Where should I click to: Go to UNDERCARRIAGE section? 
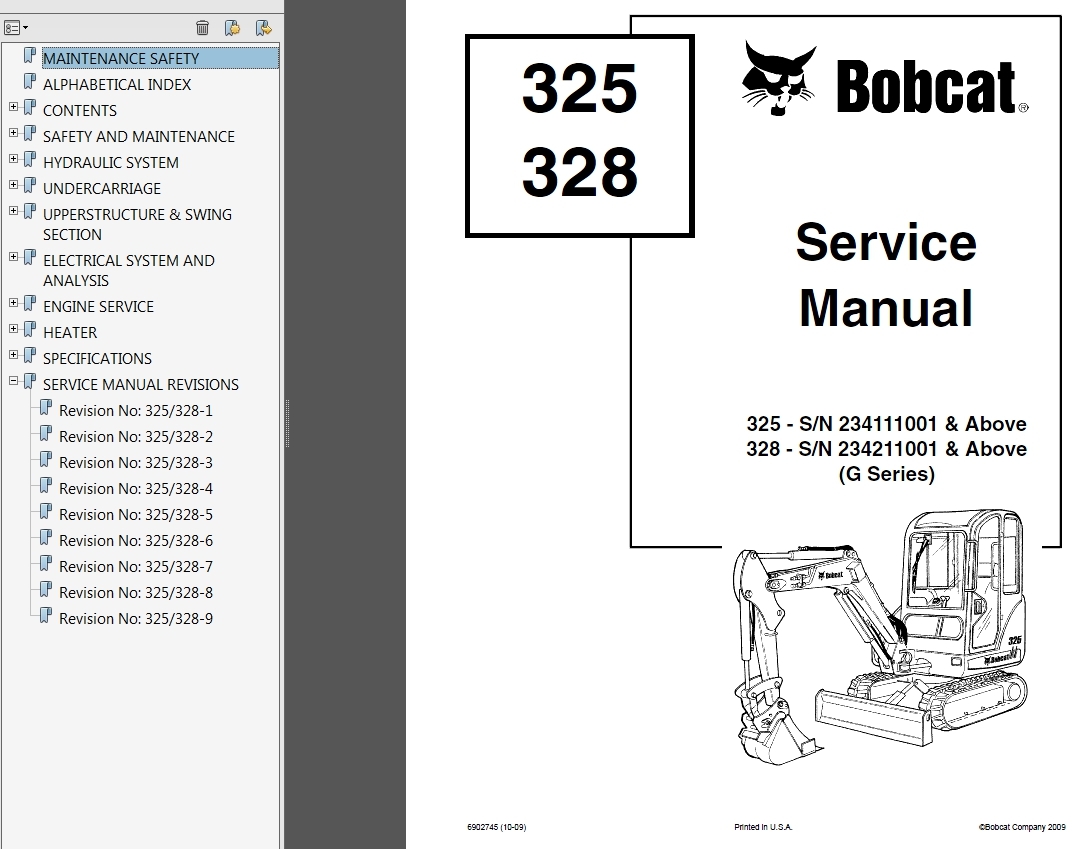tap(102, 189)
